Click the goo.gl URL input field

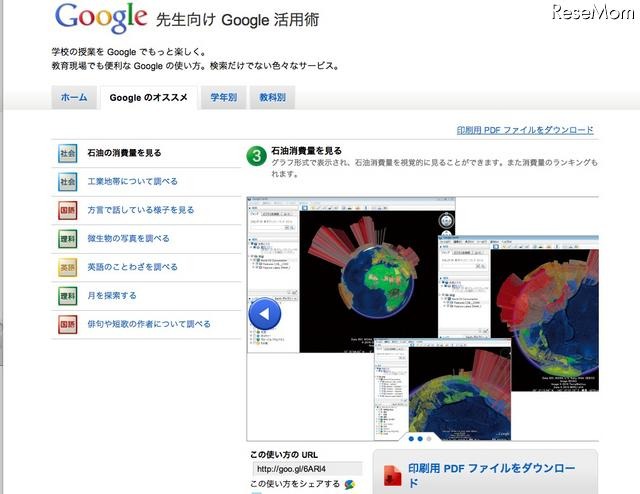[307, 469]
